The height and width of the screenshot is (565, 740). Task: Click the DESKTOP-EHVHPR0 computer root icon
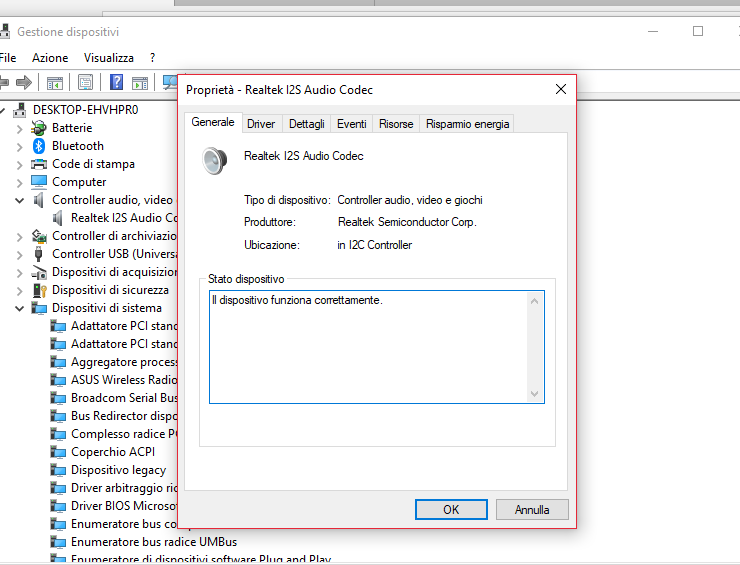tap(19, 110)
